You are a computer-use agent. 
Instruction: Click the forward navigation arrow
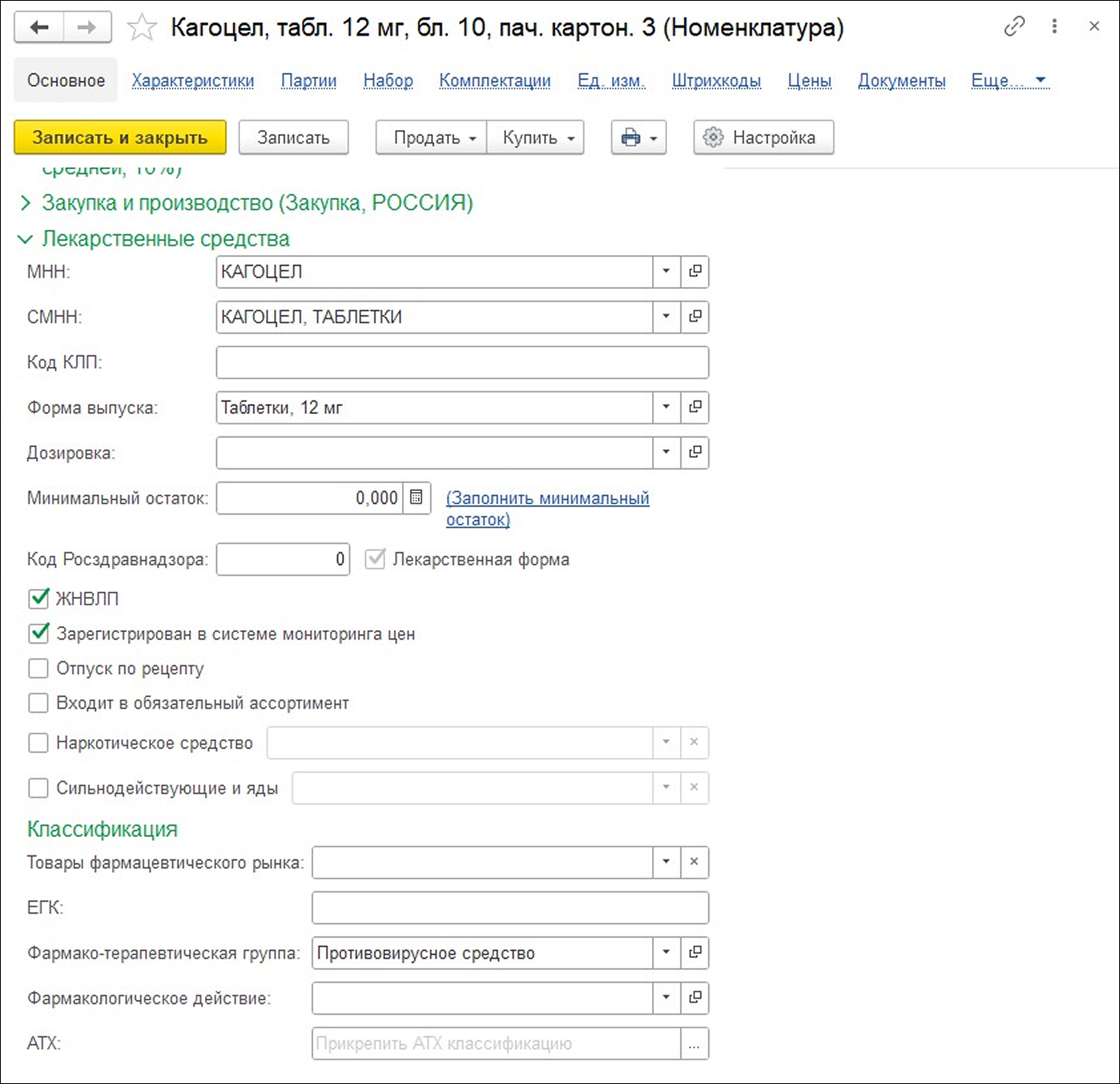(x=86, y=27)
